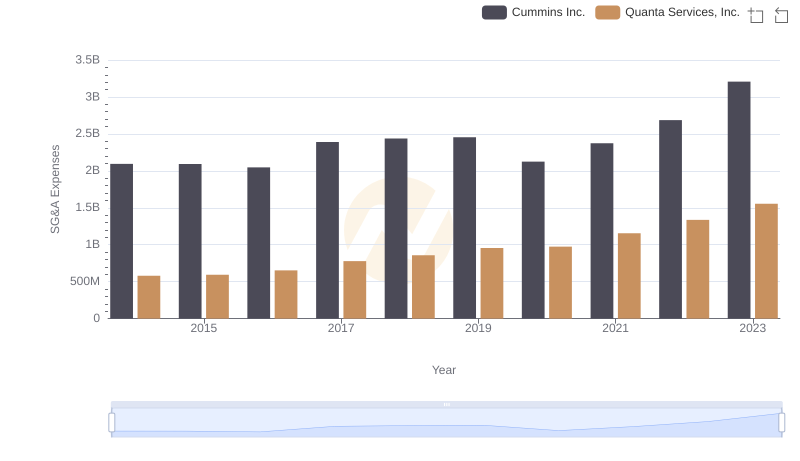Click the 1B y-axis label
Image resolution: width=800 pixels, height=461 pixels.
(92, 244)
